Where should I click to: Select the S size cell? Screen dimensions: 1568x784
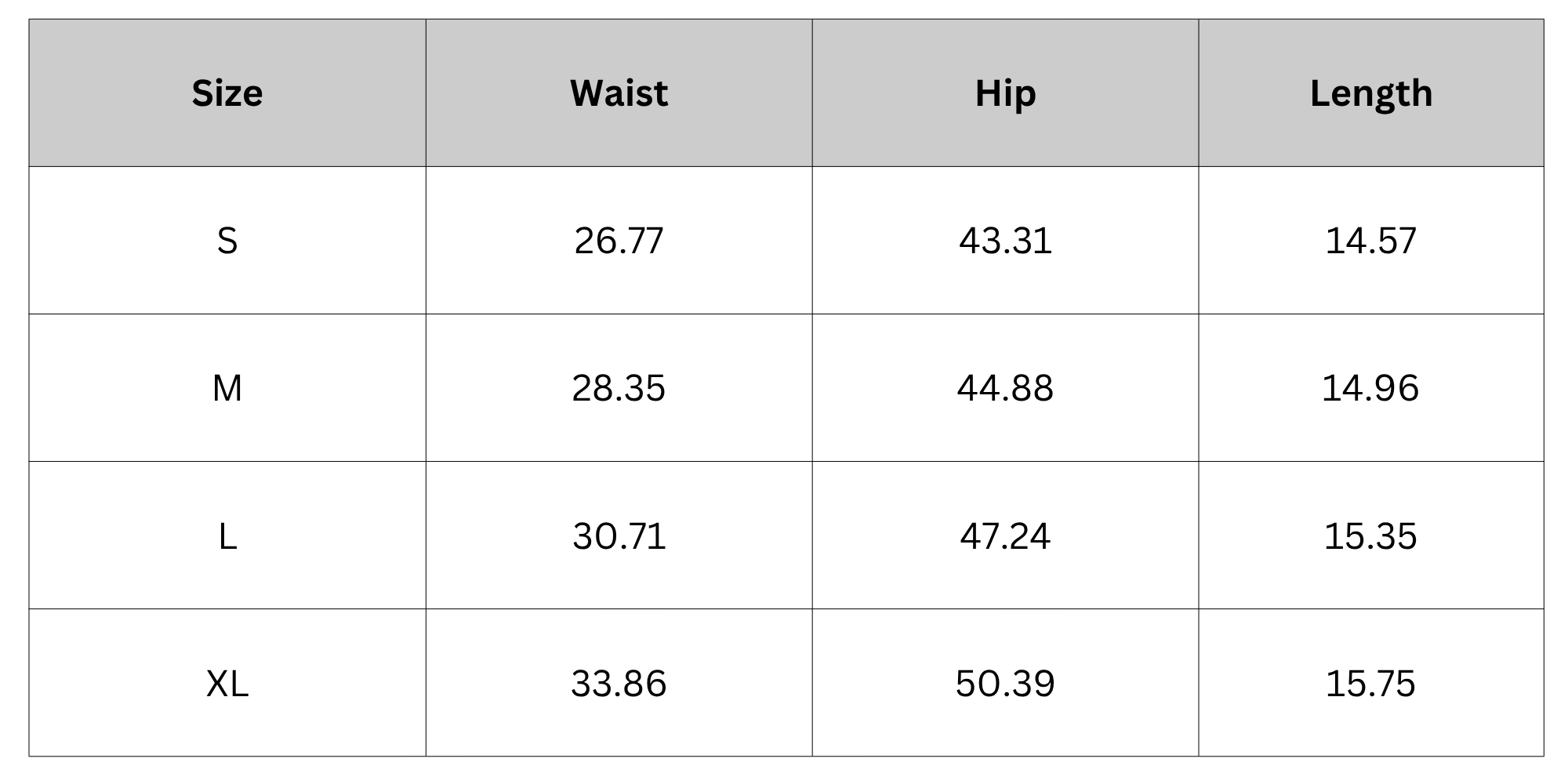pyautogui.click(x=227, y=241)
